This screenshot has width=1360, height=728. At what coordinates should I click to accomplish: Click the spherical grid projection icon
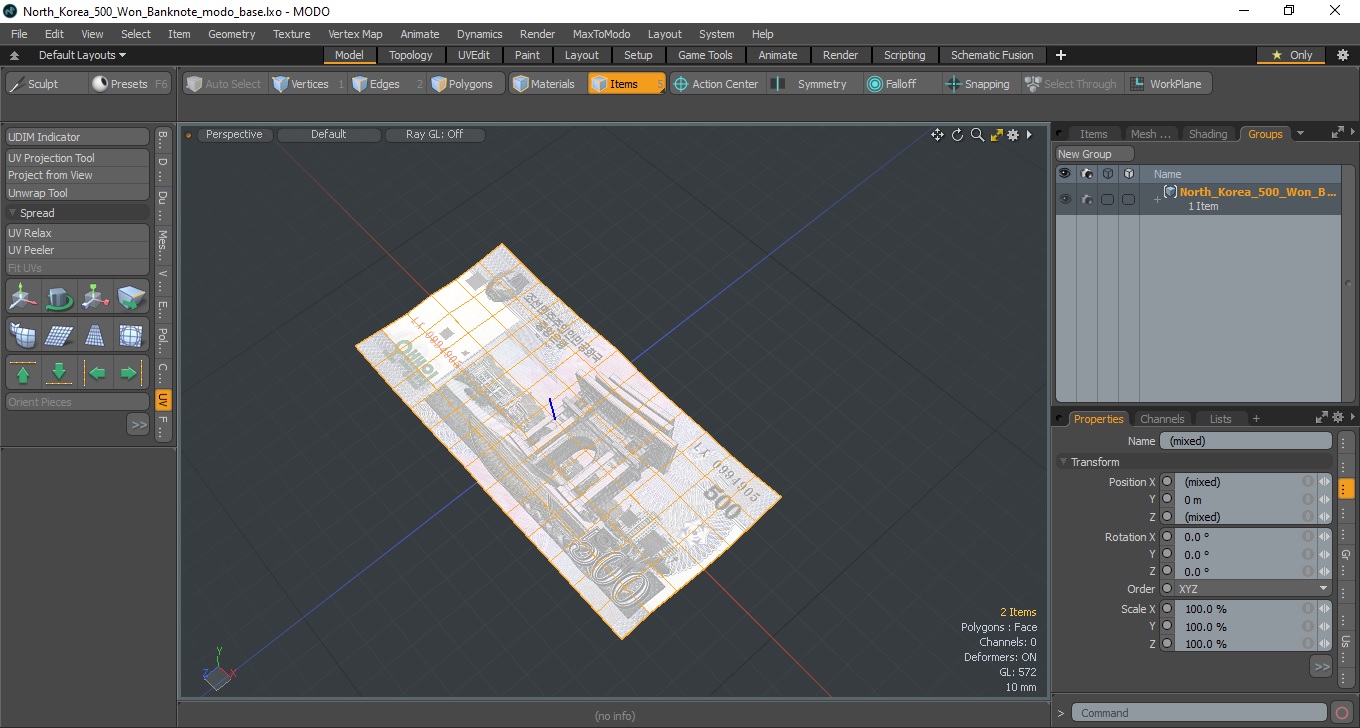(x=131, y=335)
